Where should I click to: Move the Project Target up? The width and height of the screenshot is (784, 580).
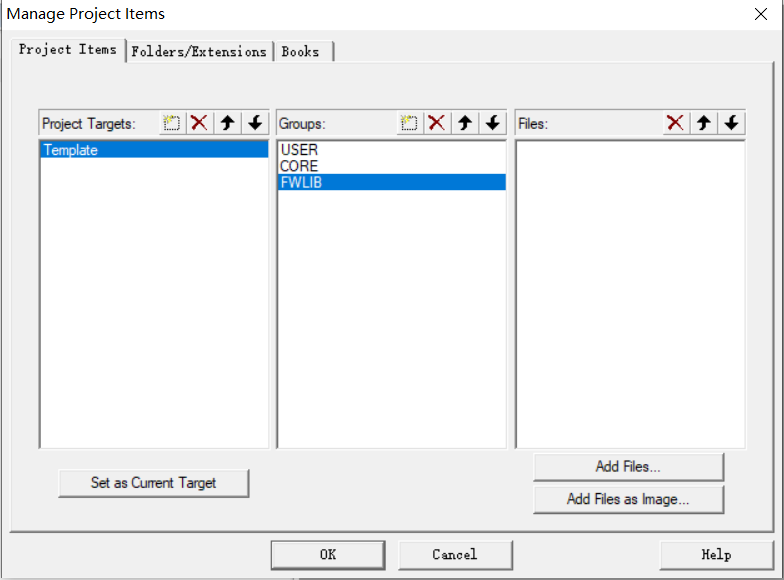click(x=228, y=122)
